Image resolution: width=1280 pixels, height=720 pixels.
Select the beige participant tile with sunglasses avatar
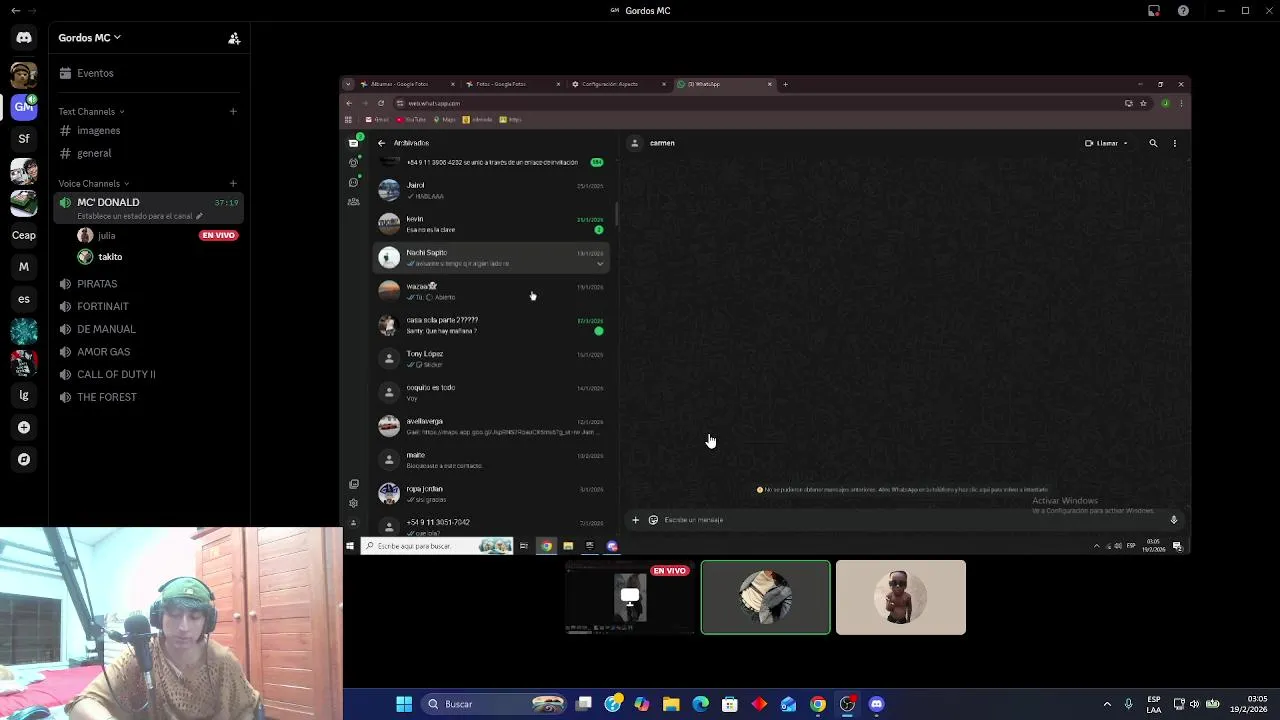coord(900,597)
